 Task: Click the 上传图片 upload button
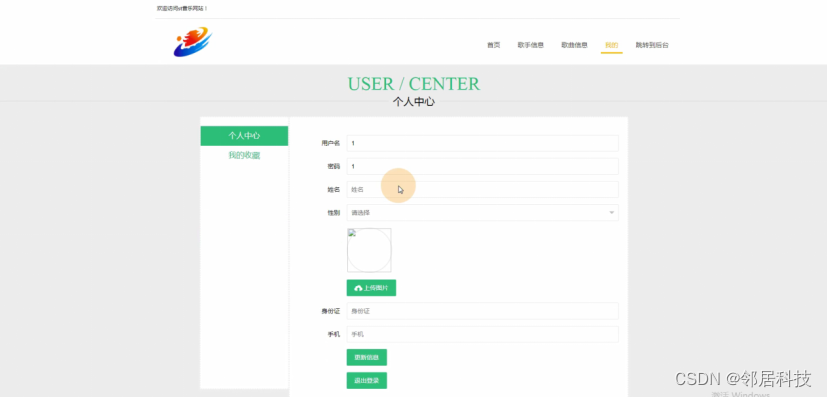point(371,288)
